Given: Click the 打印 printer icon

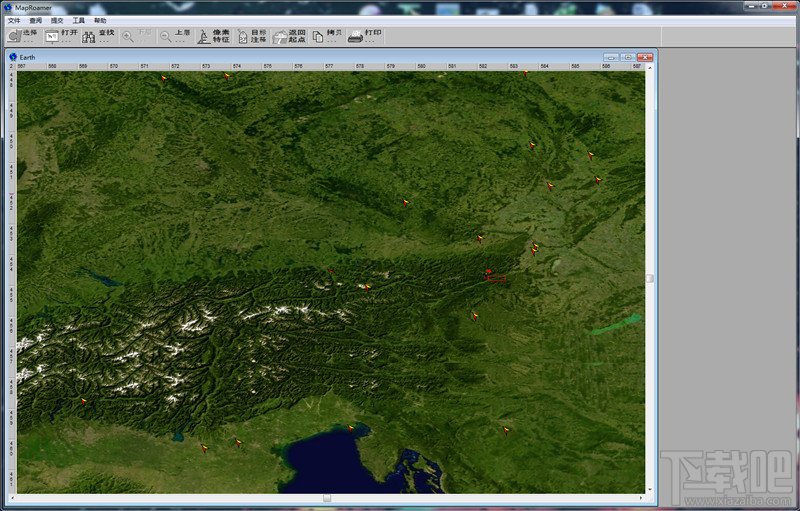Looking at the screenshot, I should [355, 36].
